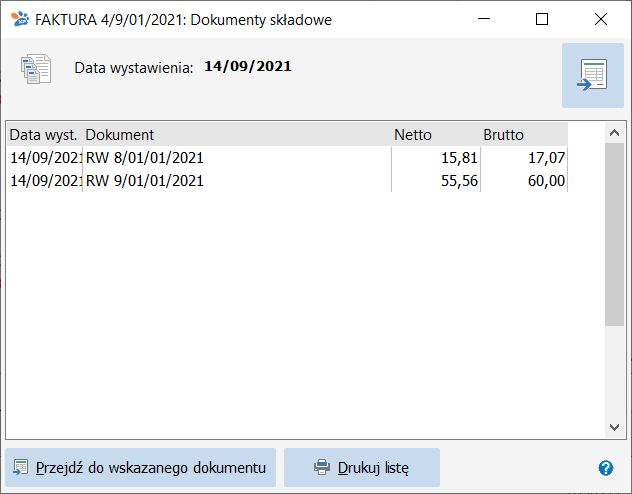Select row RW 8/01/01/2021
632x494 pixels.
point(287,158)
